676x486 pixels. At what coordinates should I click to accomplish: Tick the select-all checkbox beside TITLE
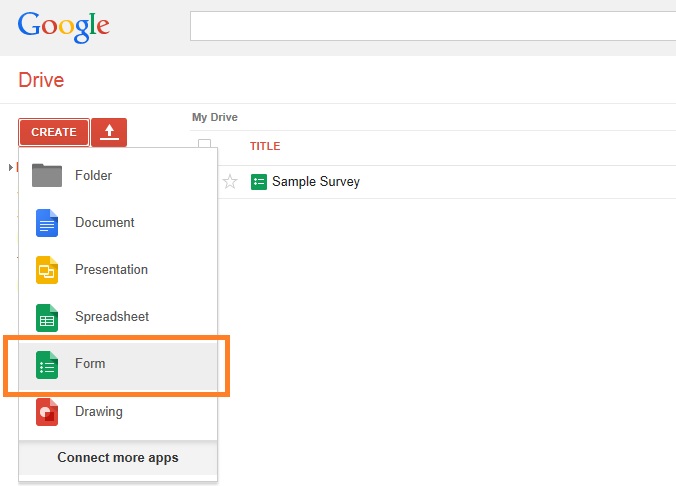coord(204,144)
